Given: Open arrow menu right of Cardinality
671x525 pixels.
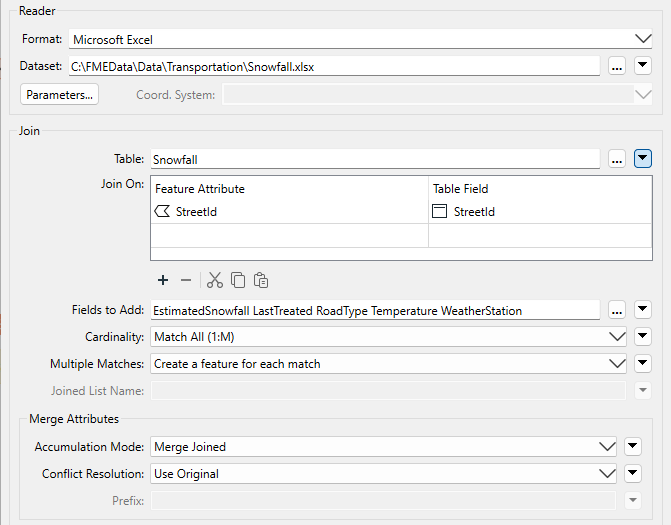Looking at the screenshot, I should click(x=643, y=337).
